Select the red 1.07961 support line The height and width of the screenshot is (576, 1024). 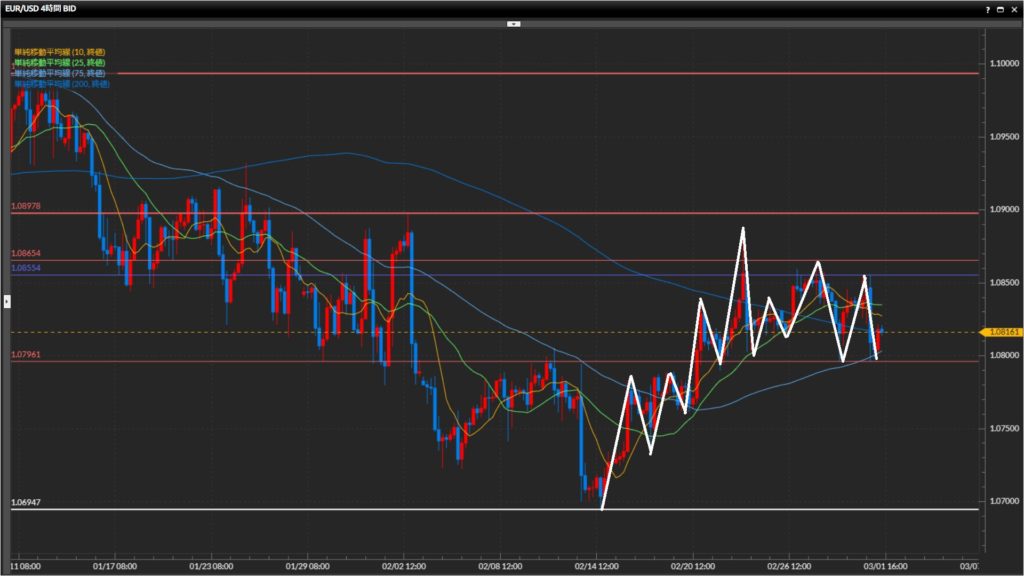pos(300,361)
